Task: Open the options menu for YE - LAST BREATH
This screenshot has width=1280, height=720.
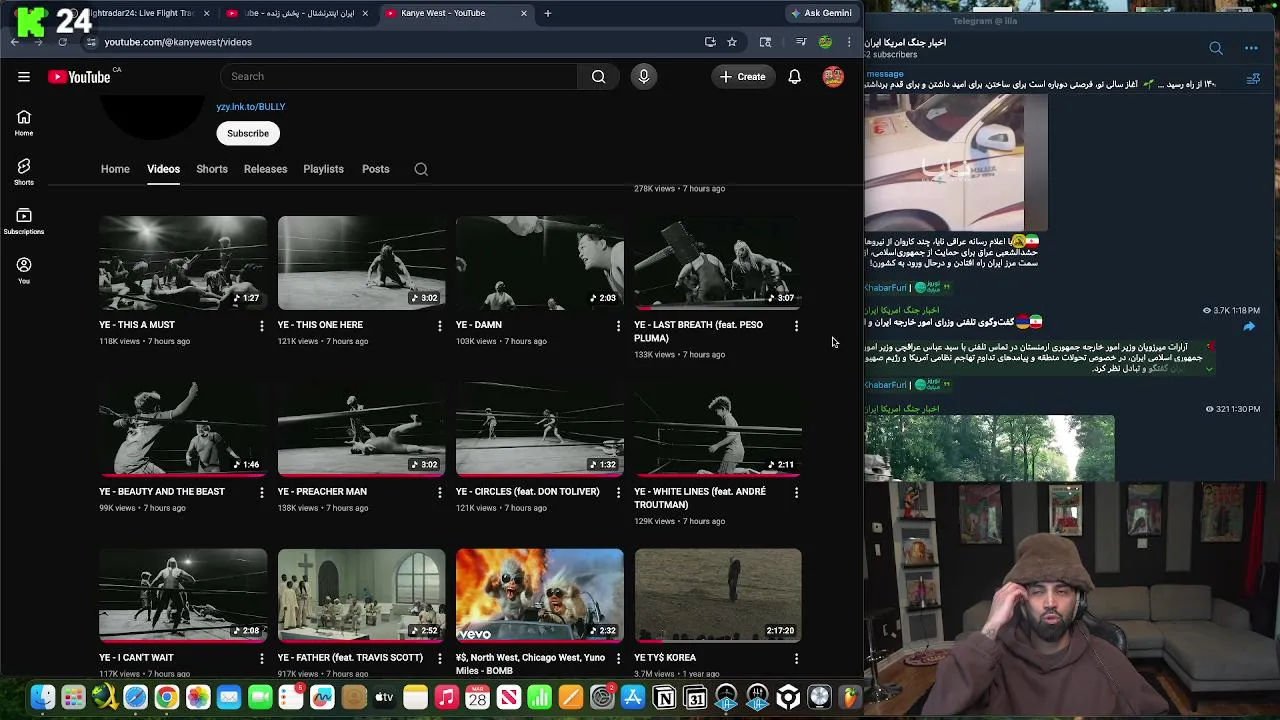Action: (796, 326)
